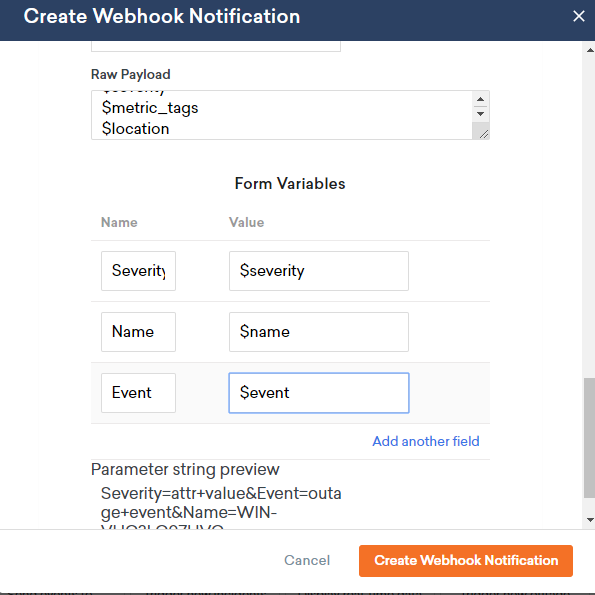
Task: Close the Create Webhook Notification dialog
Action: coord(578,16)
